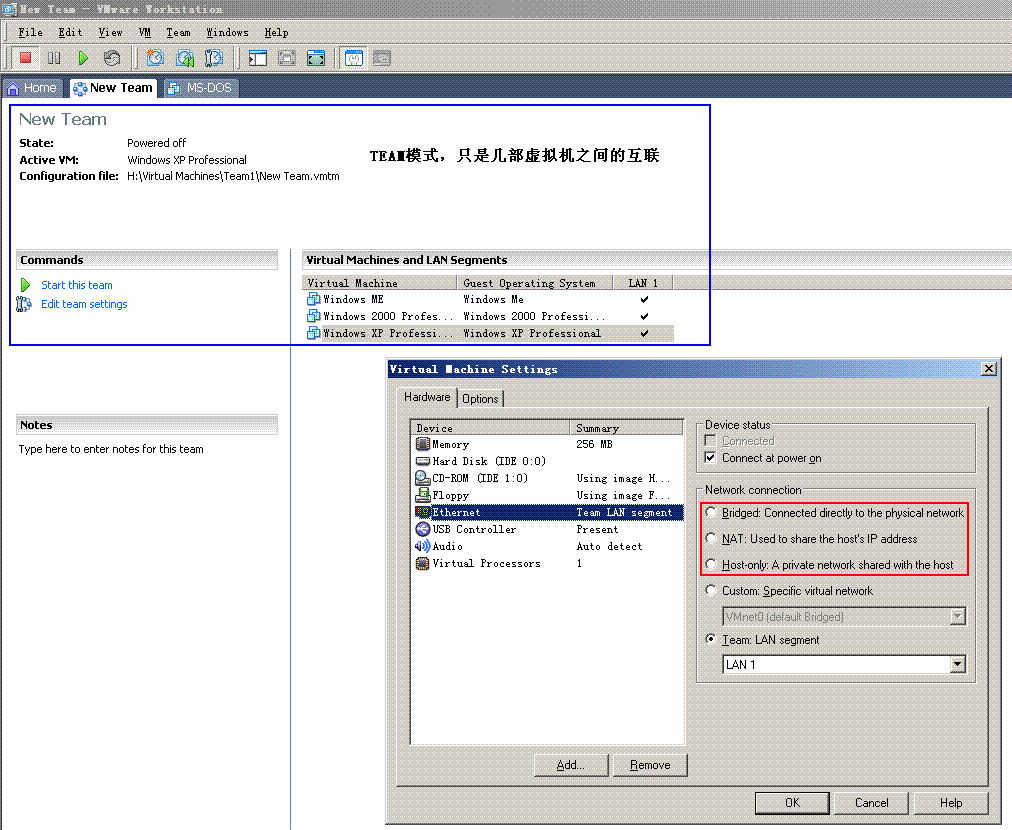Select the Host-only network radio button
This screenshot has width=1012, height=830.
tap(711, 564)
